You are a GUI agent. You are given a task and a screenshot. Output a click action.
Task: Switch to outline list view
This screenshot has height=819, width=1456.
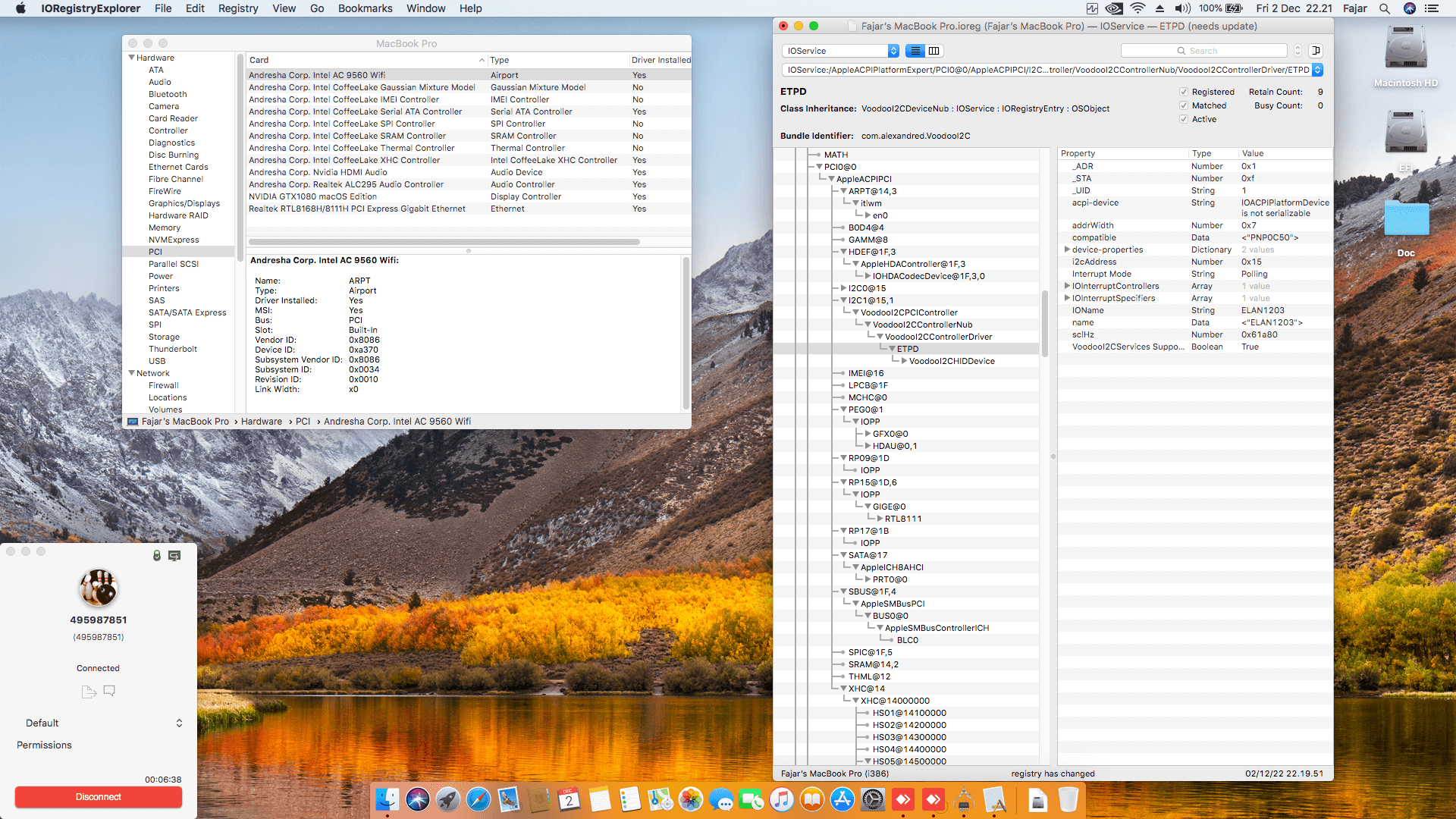click(915, 51)
